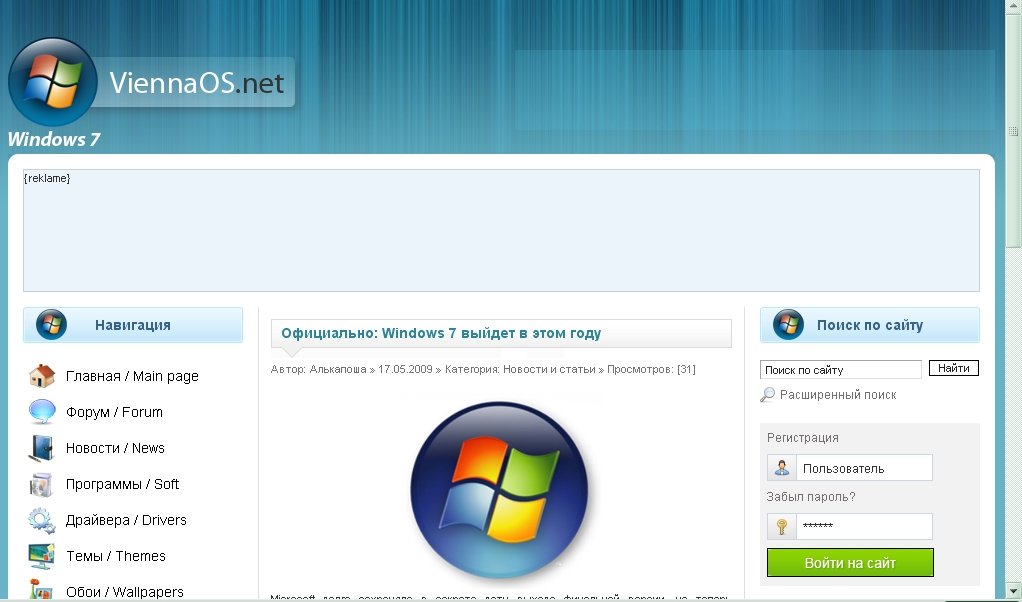Open category Новости и статьи link
Screen dimensions: 1022x602
click(549, 369)
